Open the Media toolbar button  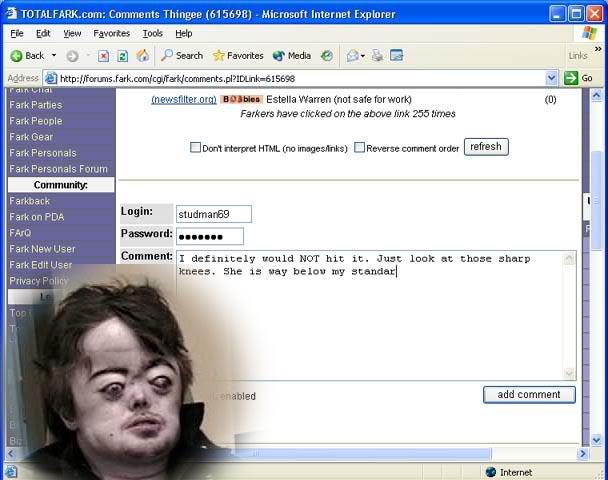tap(292, 56)
